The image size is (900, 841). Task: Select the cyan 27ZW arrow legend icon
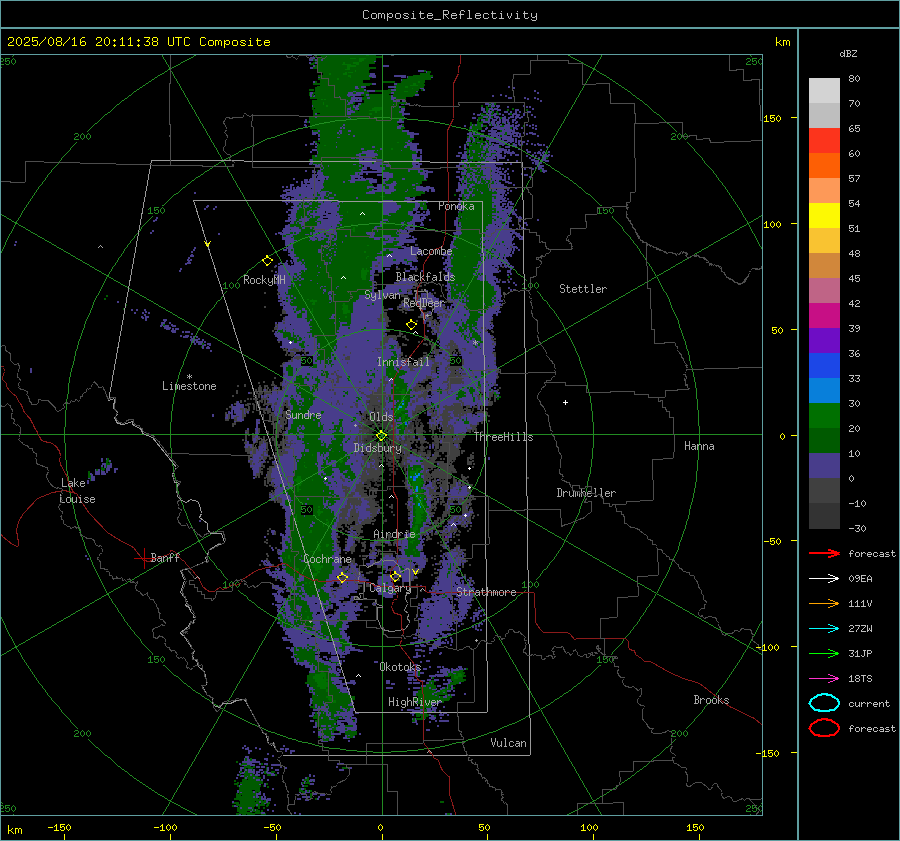point(824,629)
